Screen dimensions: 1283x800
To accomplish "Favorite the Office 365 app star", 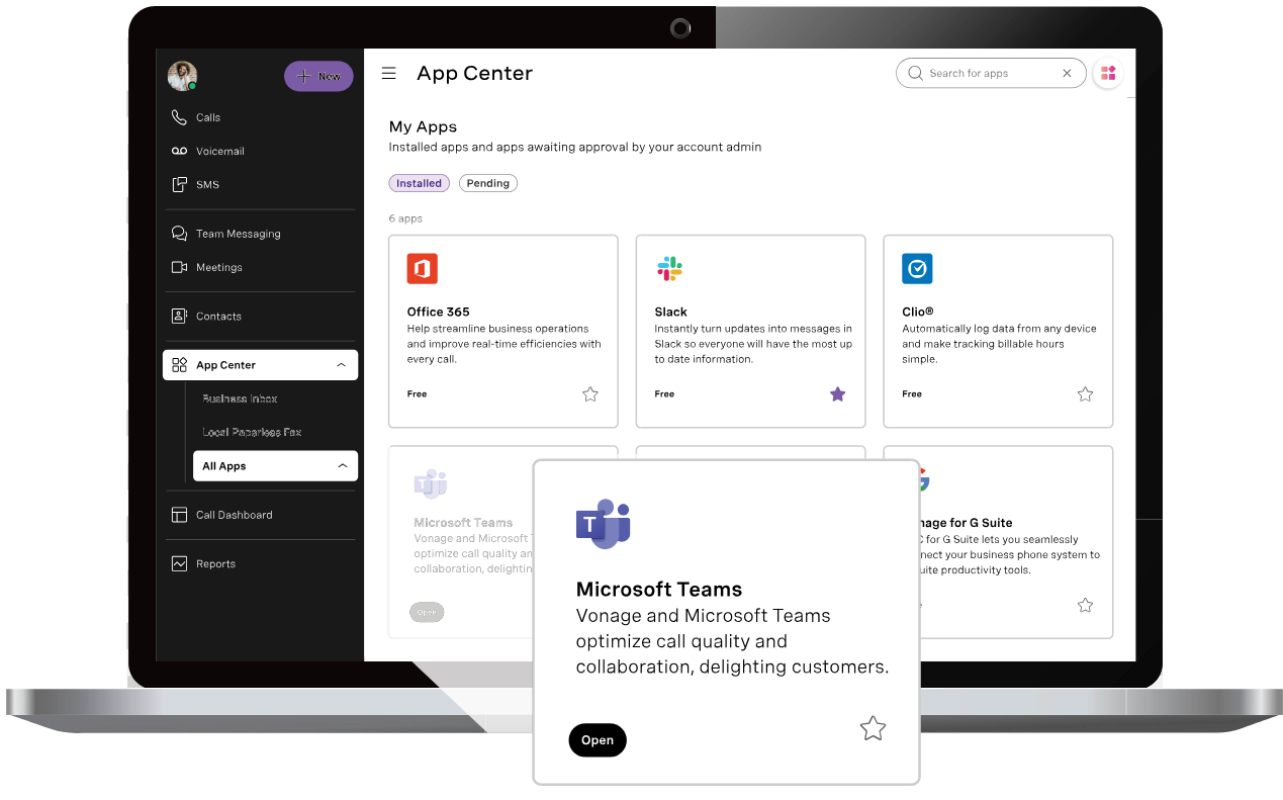I will (x=590, y=394).
